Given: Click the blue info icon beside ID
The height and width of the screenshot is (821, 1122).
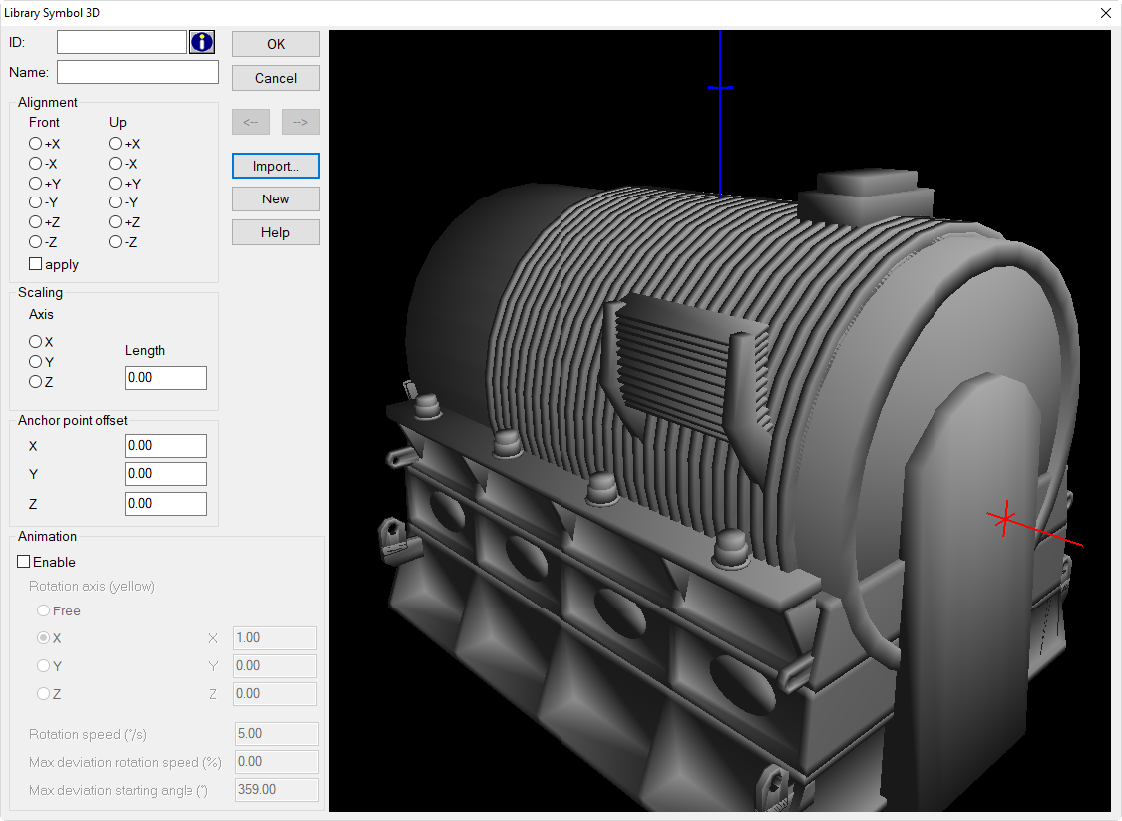Looking at the screenshot, I should click(x=202, y=42).
